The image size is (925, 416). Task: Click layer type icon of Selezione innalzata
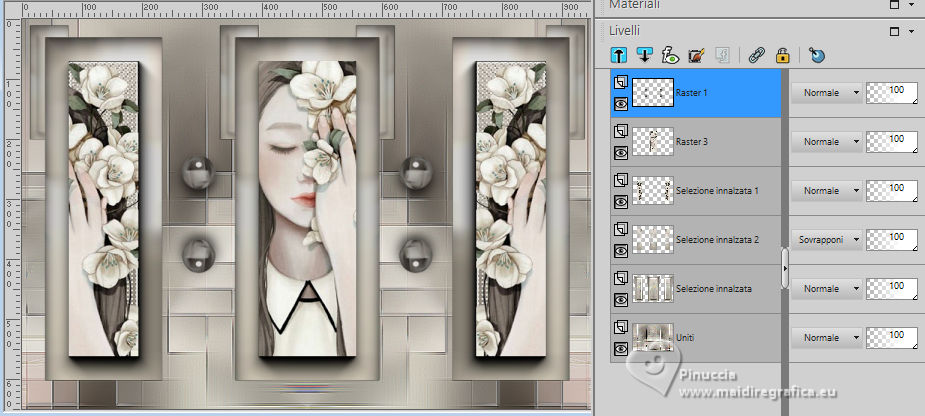(621, 279)
